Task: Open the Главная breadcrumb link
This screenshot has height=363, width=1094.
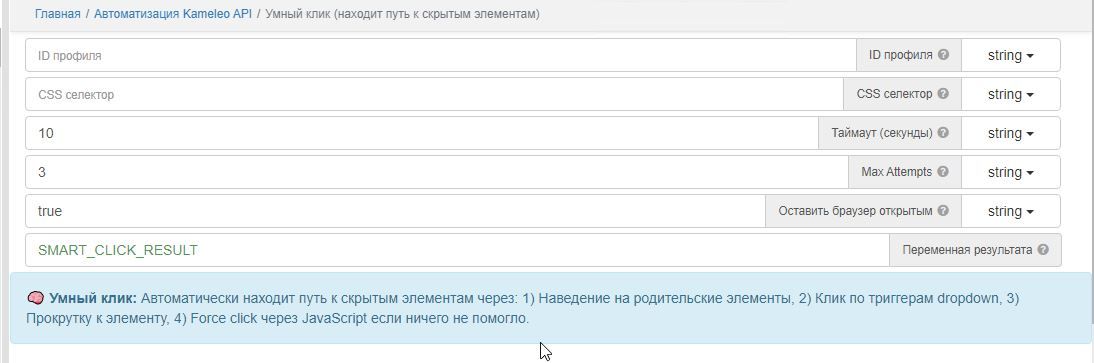Action: 58,14
